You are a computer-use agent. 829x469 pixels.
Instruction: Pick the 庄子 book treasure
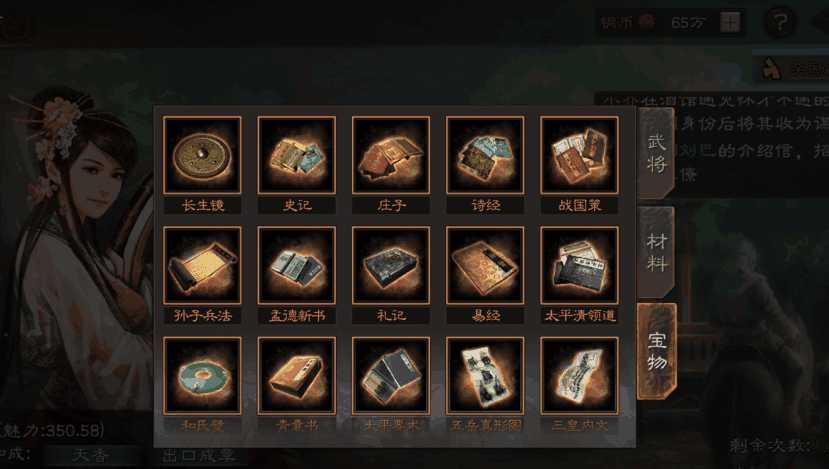tap(391, 155)
